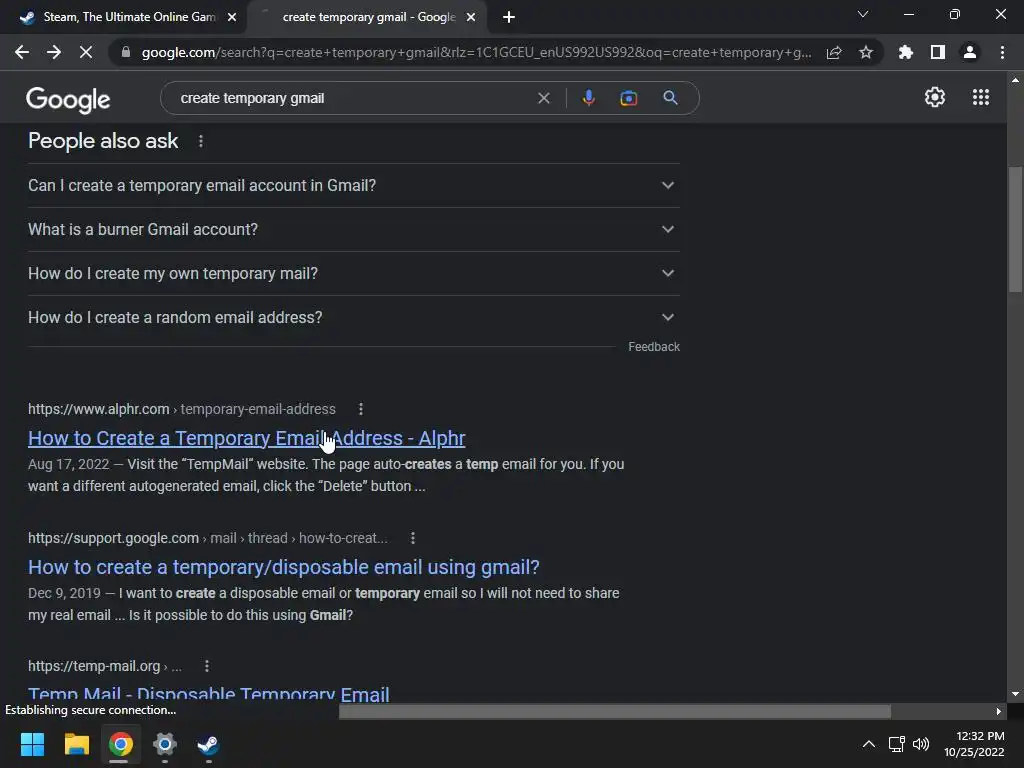Start a voice search with microphone
1024x768 pixels.
pyautogui.click(x=588, y=98)
